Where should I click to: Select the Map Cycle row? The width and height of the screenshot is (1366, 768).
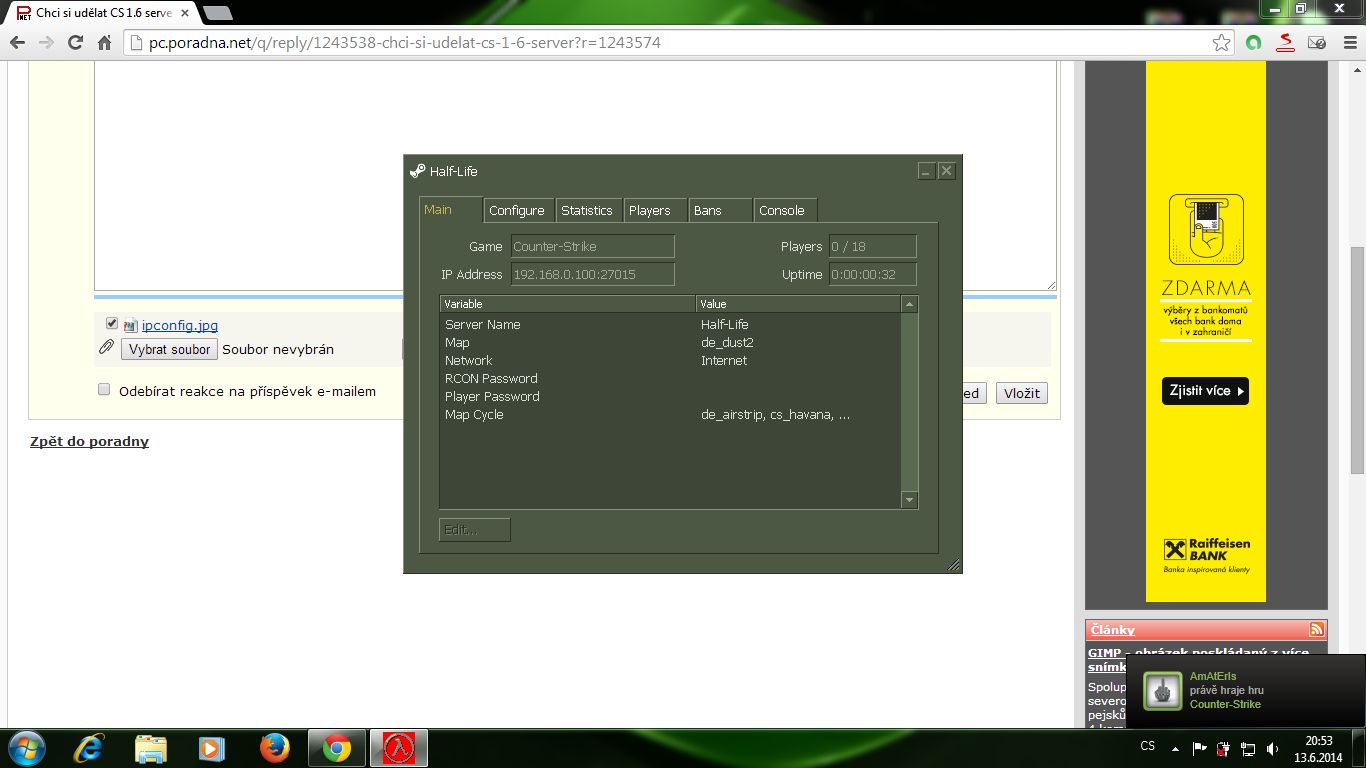click(670, 414)
